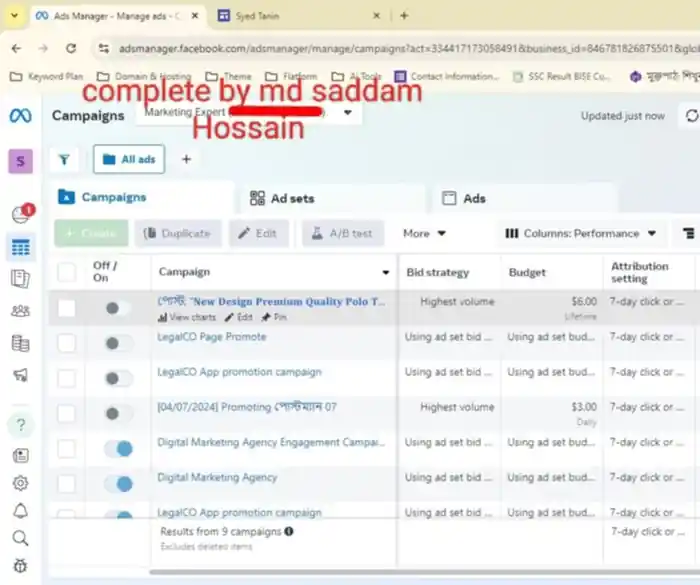Turn off Digital Marketing Agency Engagement campaign

click(x=118, y=448)
